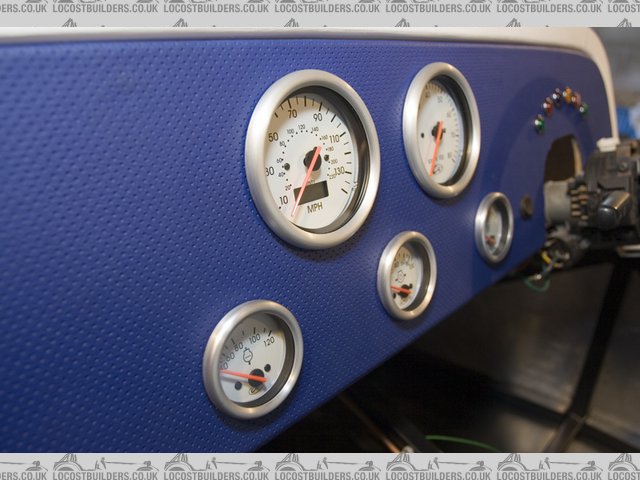Click the red warning LED on the dash
This screenshot has width=640, height=480.
click(x=548, y=107)
